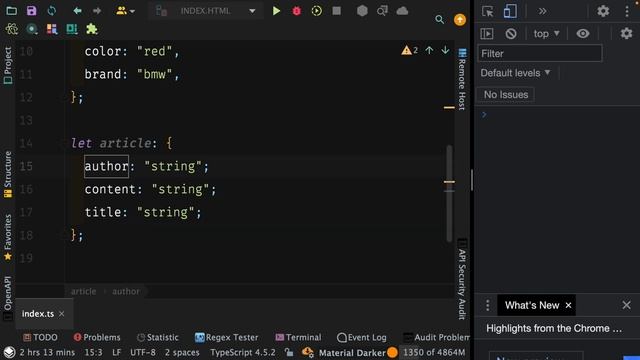Open the Remote Host side panel
This screenshot has height=360, width=640.
(x=462, y=80)
